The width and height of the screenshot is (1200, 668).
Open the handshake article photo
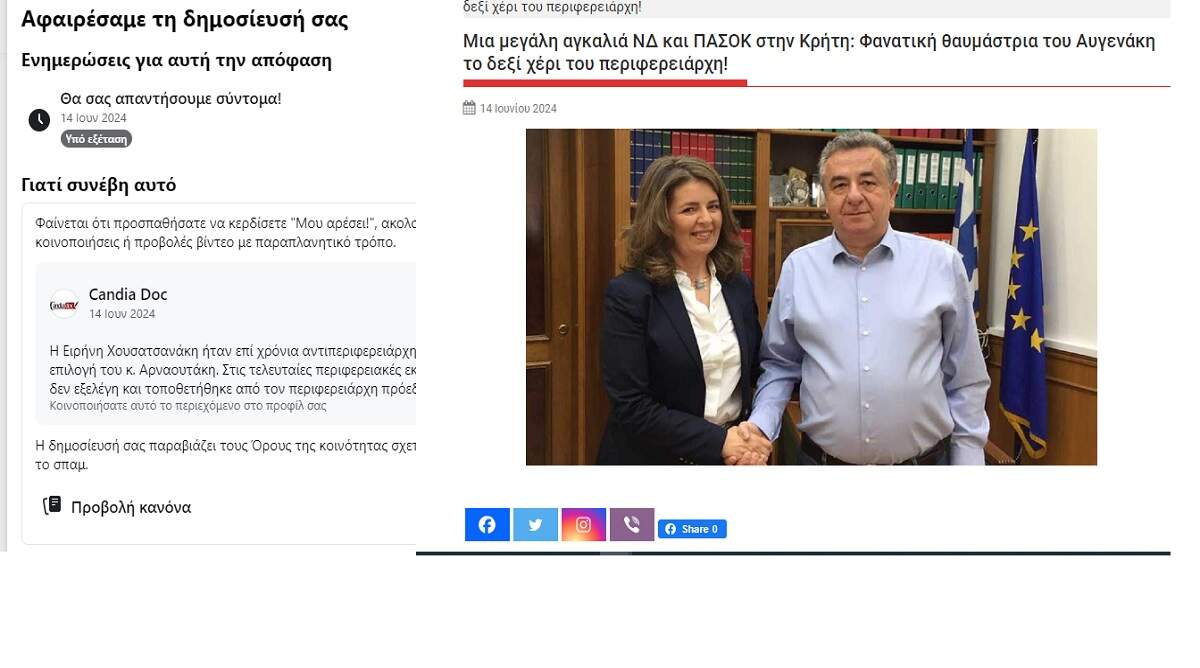point(811,297)
